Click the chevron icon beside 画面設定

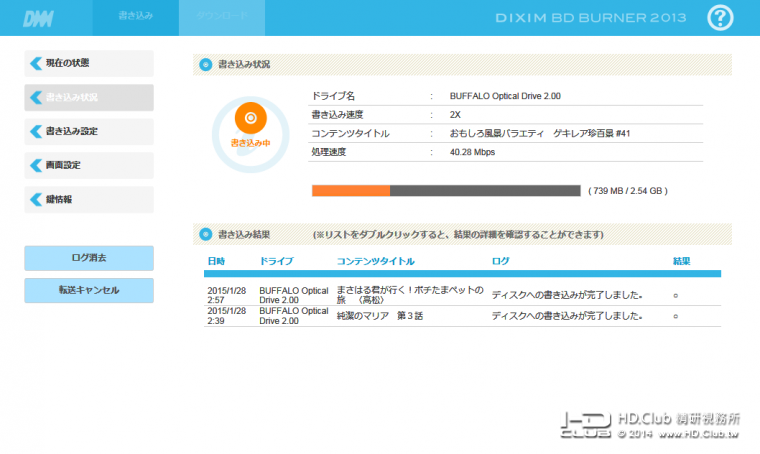[x=36, y=165]
